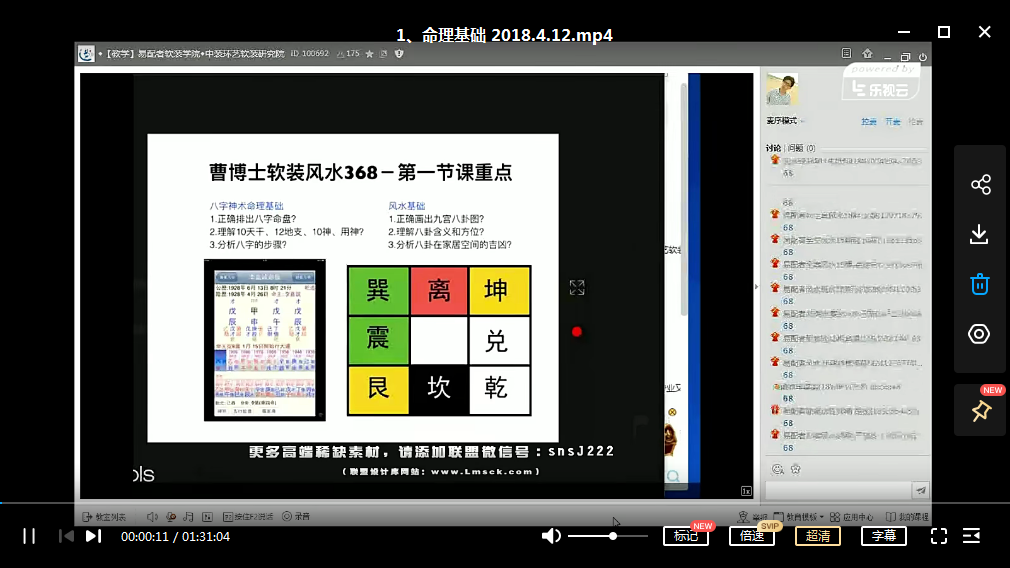
Task: Maximize the player window
Action: [943, 32]
